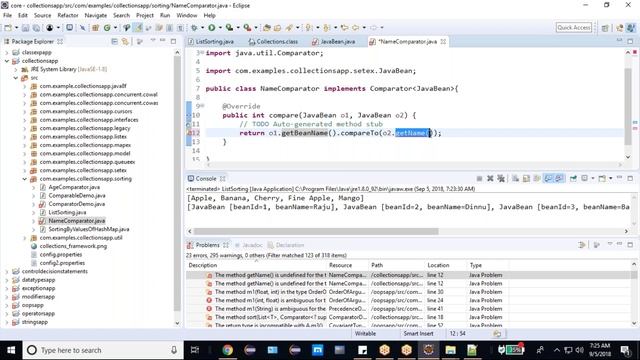Open the Navigate menu
This screenshot has width=640, height=360.
click(96, 16)
